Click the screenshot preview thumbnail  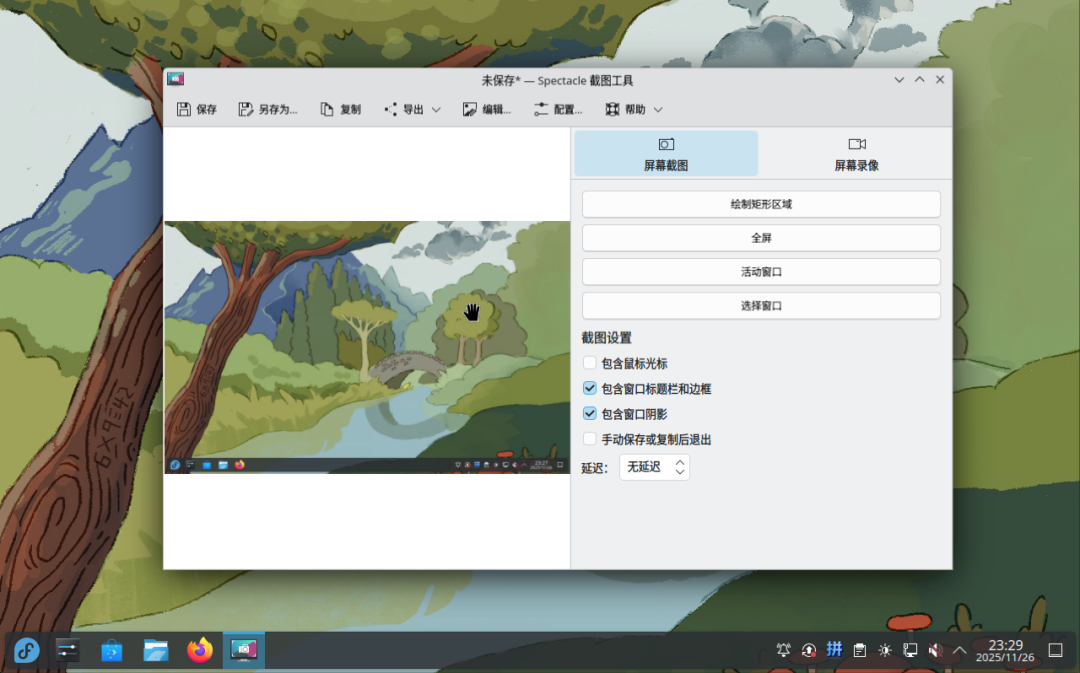[x=367, y=347]
